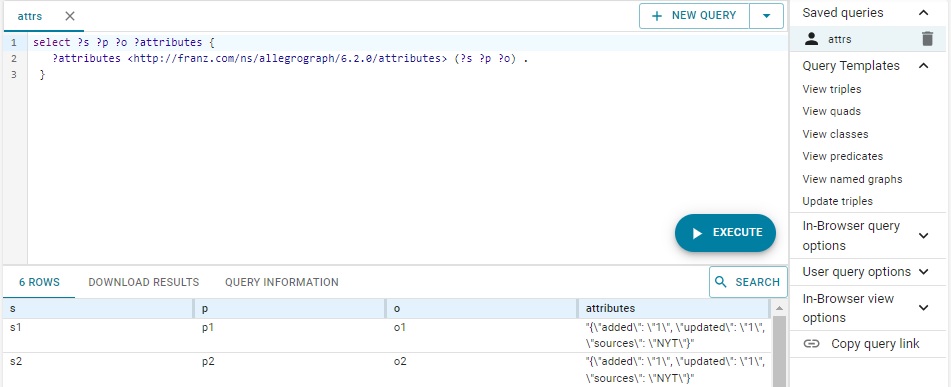Choose the View classes template

coord(835,134)
